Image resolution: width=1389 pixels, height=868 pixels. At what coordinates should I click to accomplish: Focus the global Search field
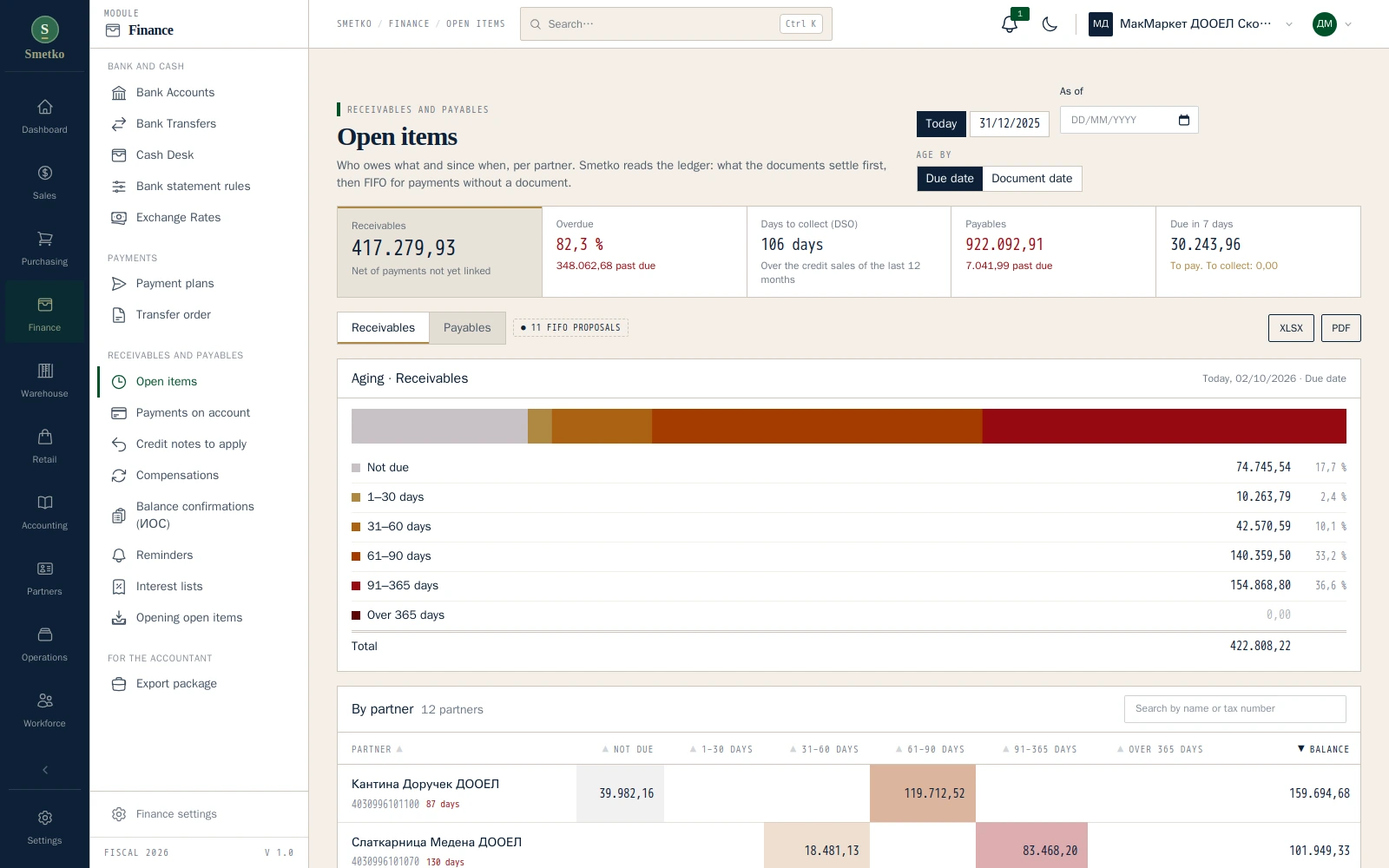(x=676, y=24)
